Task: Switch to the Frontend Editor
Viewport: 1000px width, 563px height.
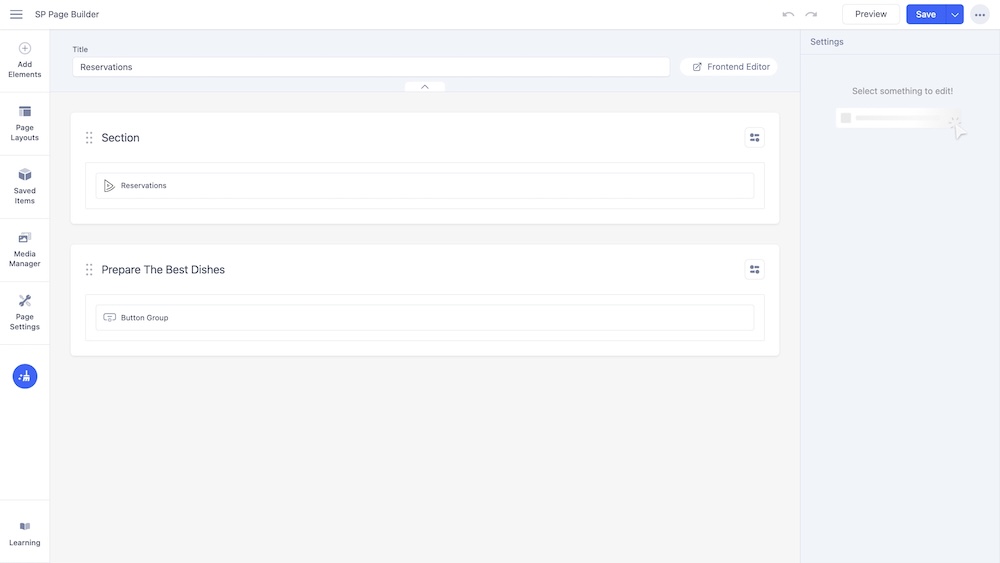Action: pyautogui.click(x=730, y=67)
